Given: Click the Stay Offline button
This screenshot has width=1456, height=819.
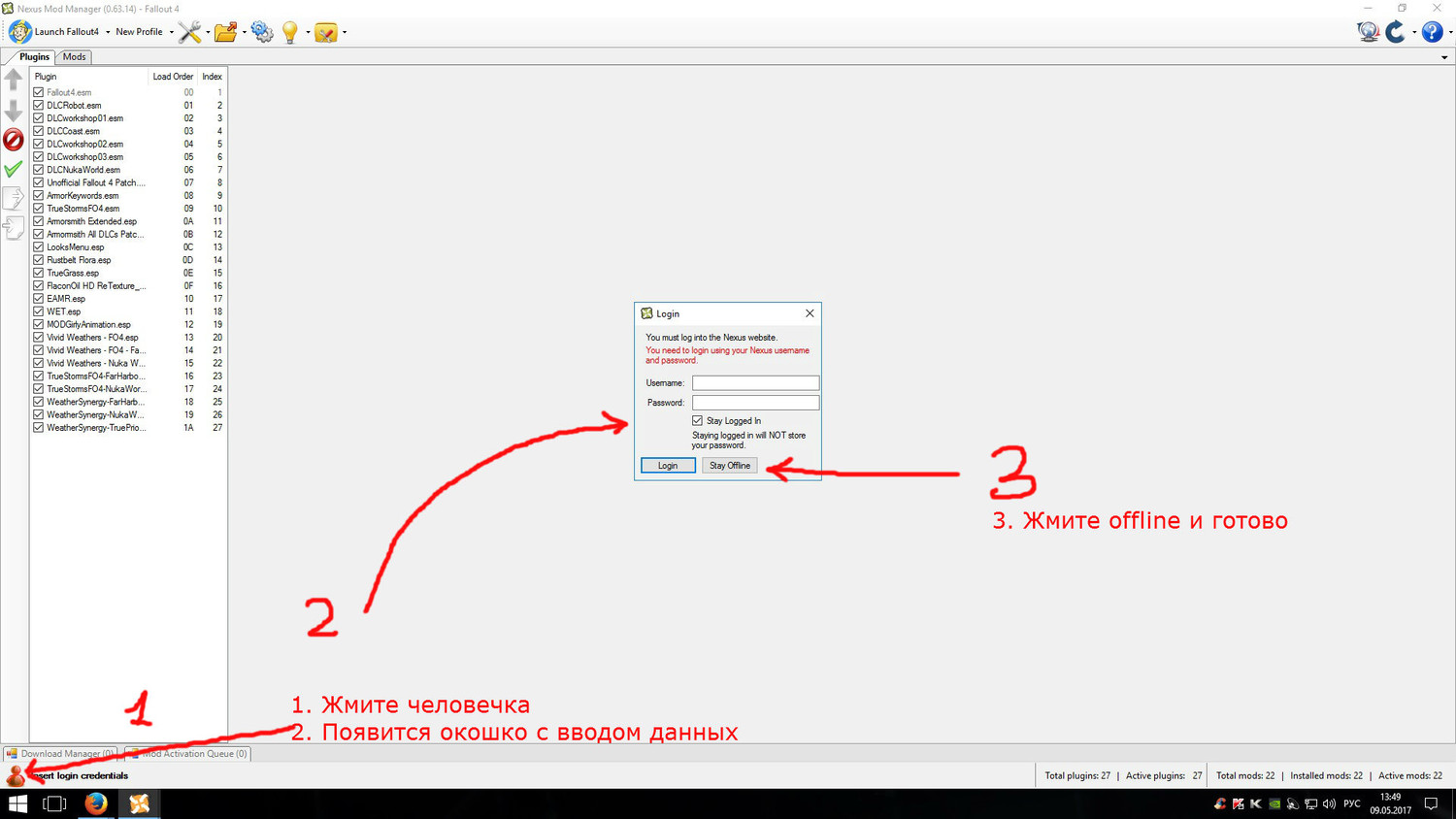Looking at the screenshot, I should click(x=730, y=466).
